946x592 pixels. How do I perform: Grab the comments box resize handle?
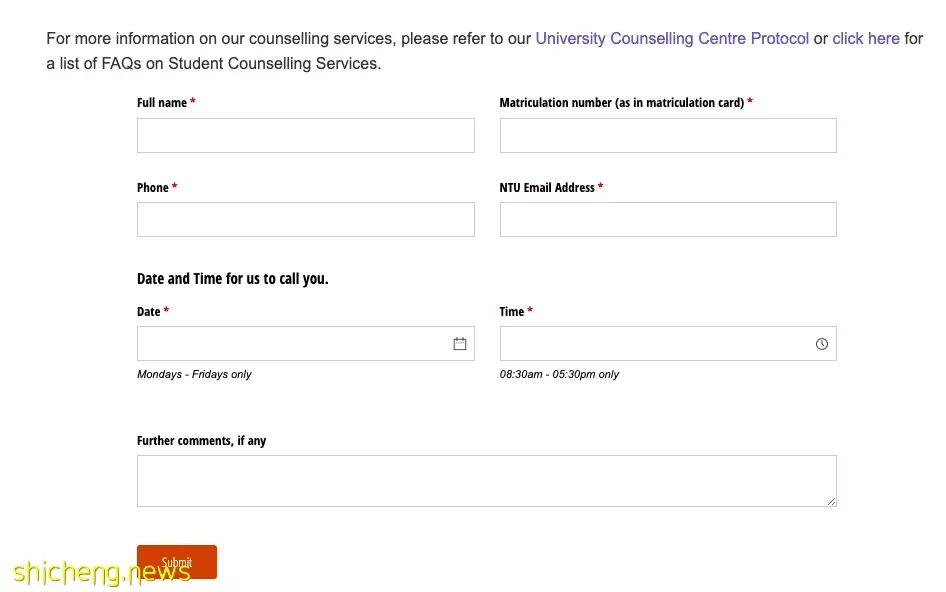point(831,501)
